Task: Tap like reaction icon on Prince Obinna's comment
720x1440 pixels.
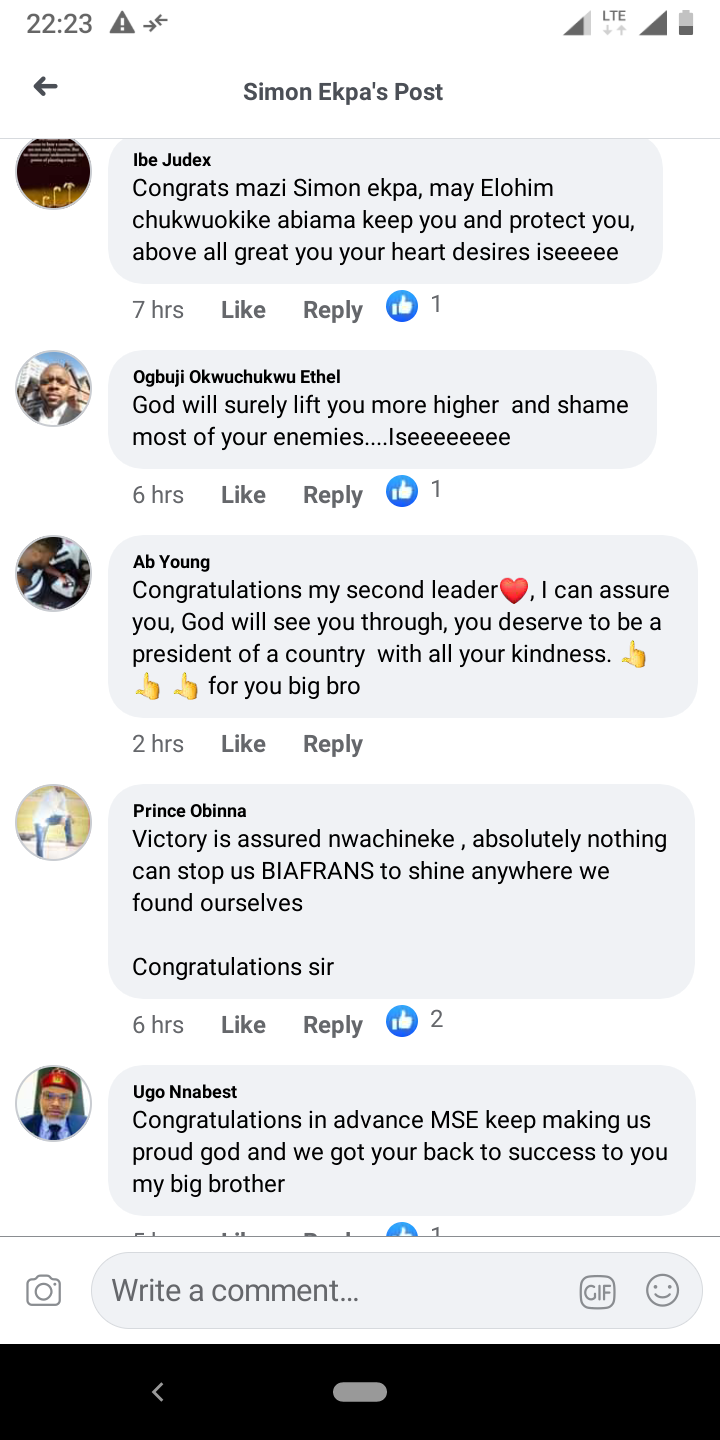Action: 402,1021
